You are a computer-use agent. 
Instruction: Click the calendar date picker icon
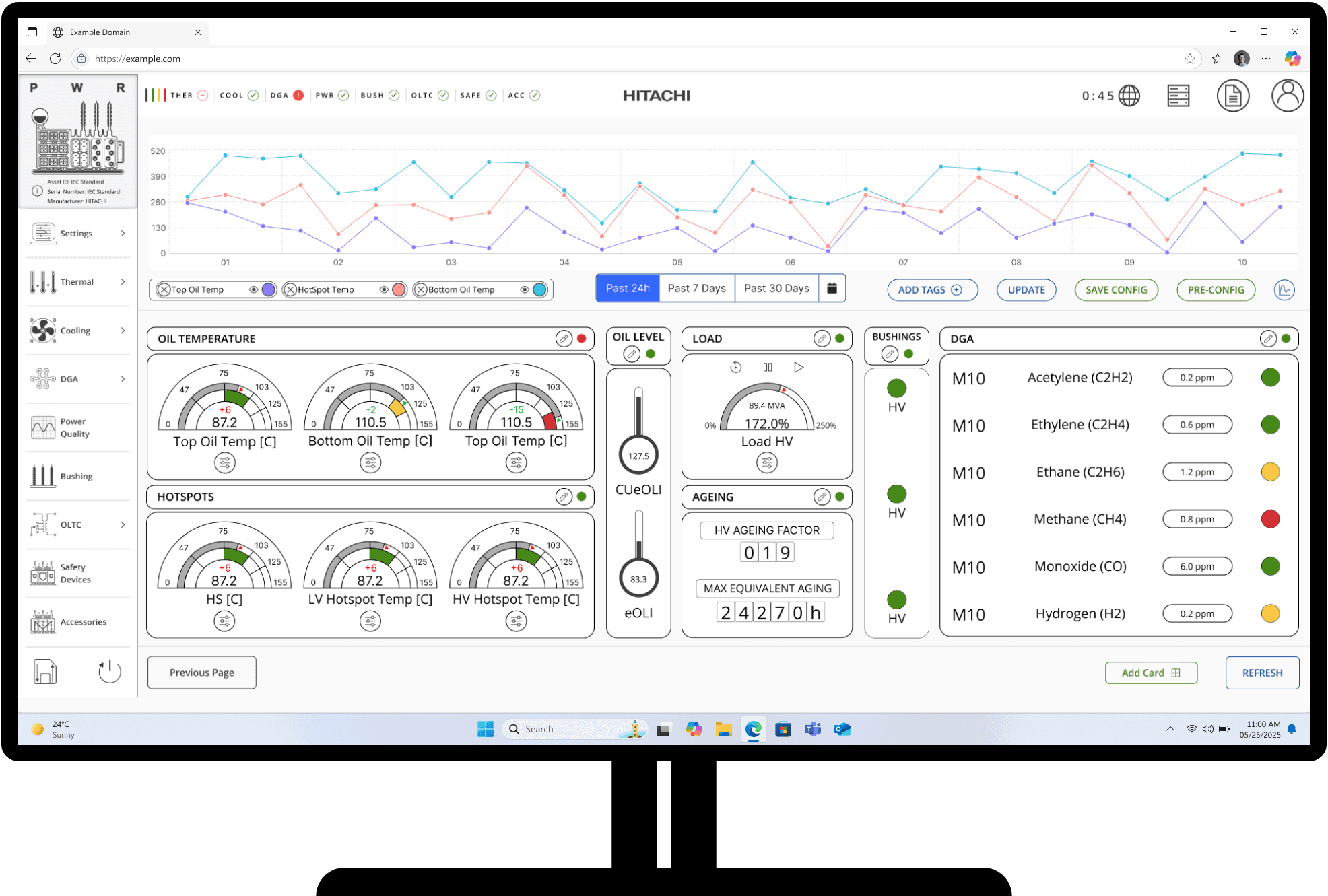pyautogui.click(x=832, y=288)
